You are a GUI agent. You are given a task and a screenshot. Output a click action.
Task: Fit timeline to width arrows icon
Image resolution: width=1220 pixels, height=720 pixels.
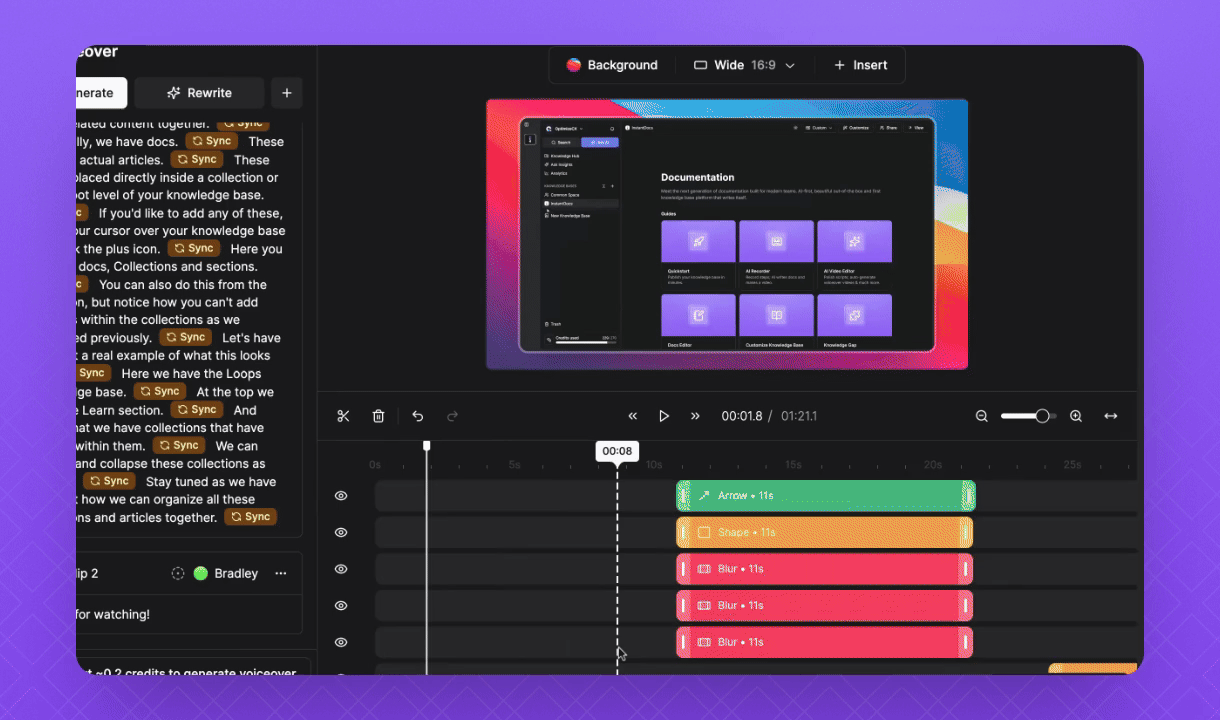pyautogui.click(x=1110, y=416)
